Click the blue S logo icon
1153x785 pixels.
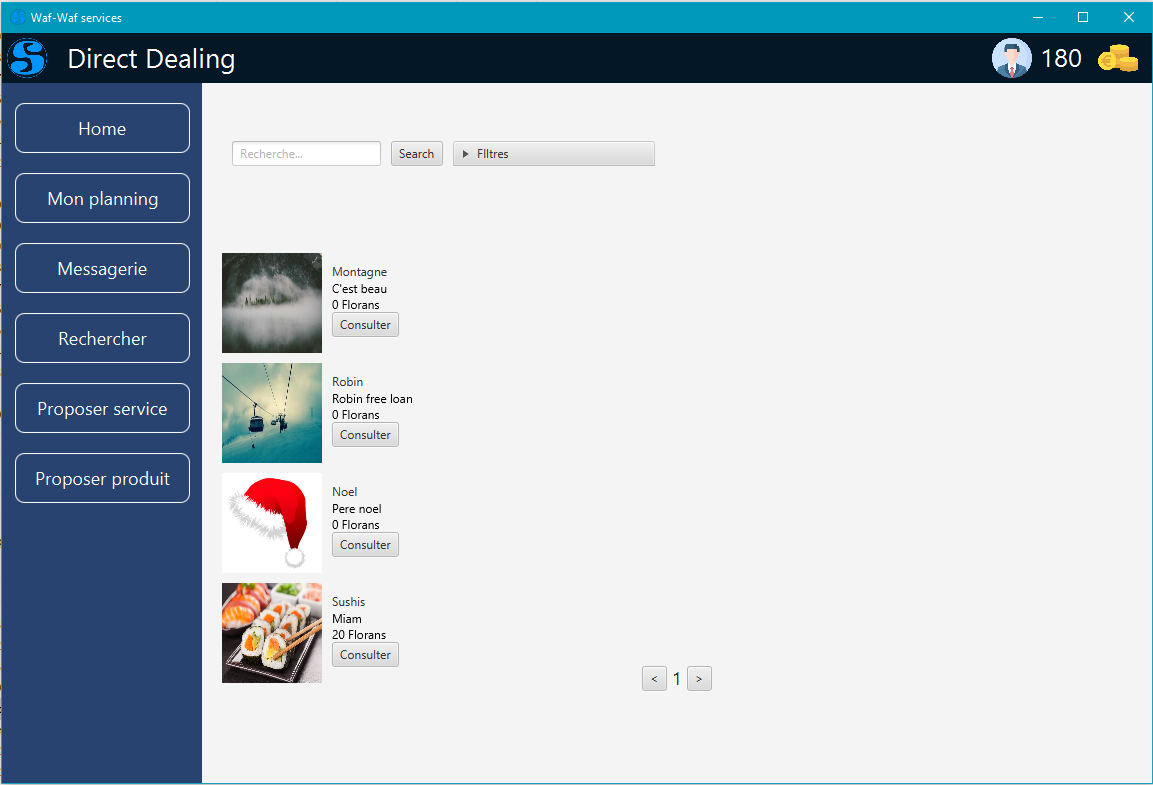pyautogui.click(x=28, y=58)
